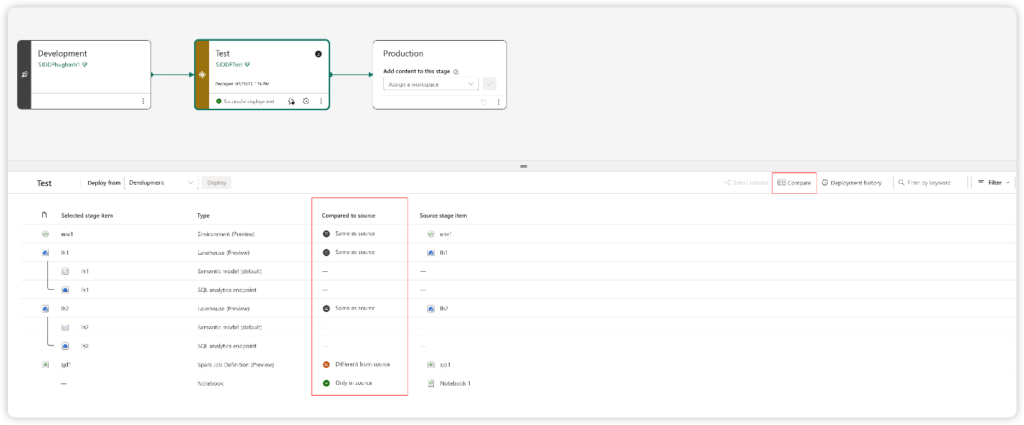This screenshot has height=425, width=1024.
Task: Open more options on Test stage card
Action: coord(321,101)
